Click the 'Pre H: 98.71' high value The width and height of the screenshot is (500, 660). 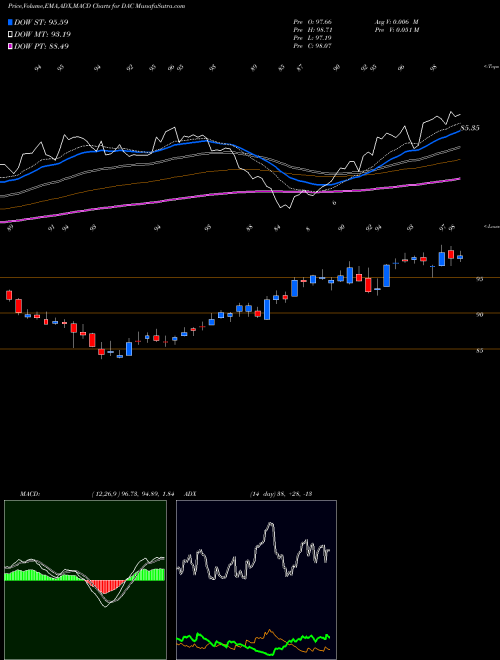pos(313,30)
